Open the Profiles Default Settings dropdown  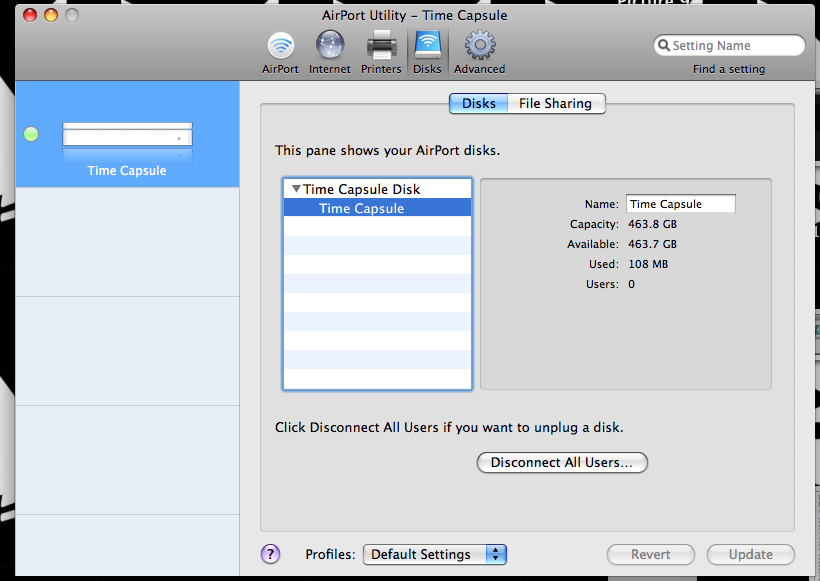point(435,554)
